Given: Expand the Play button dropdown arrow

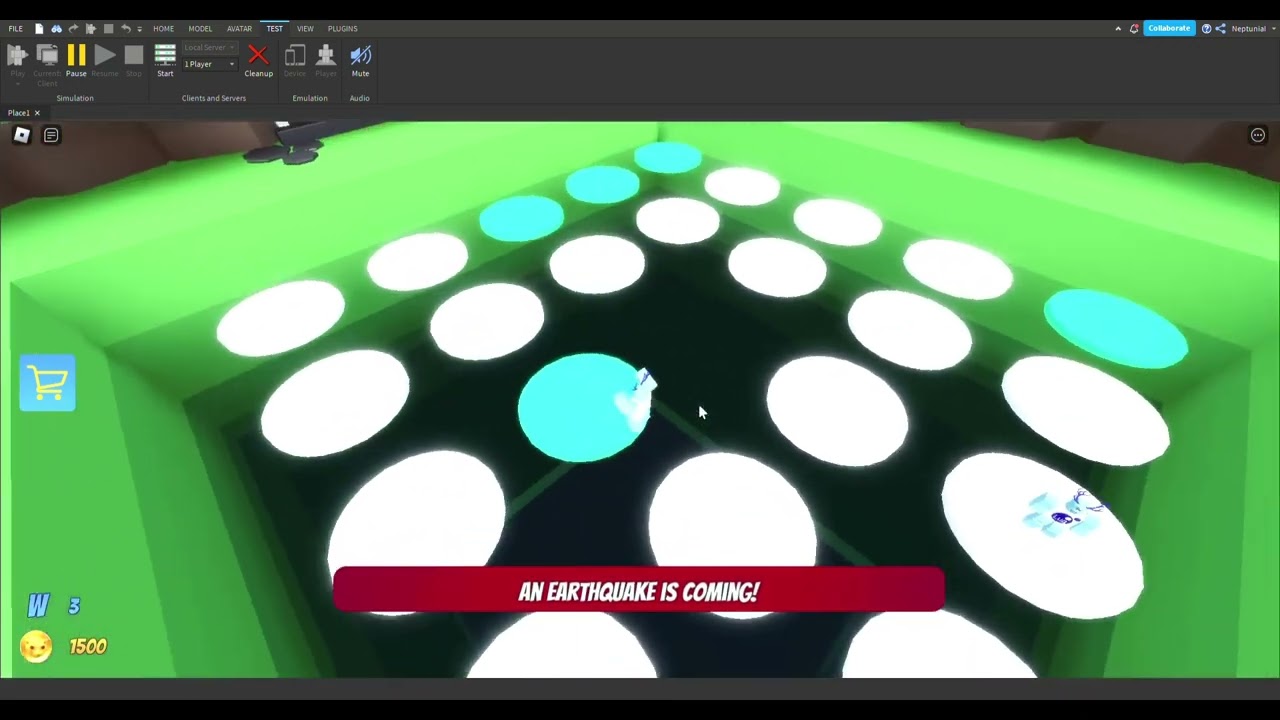Looking at the screenshot, I should point(17,83).
